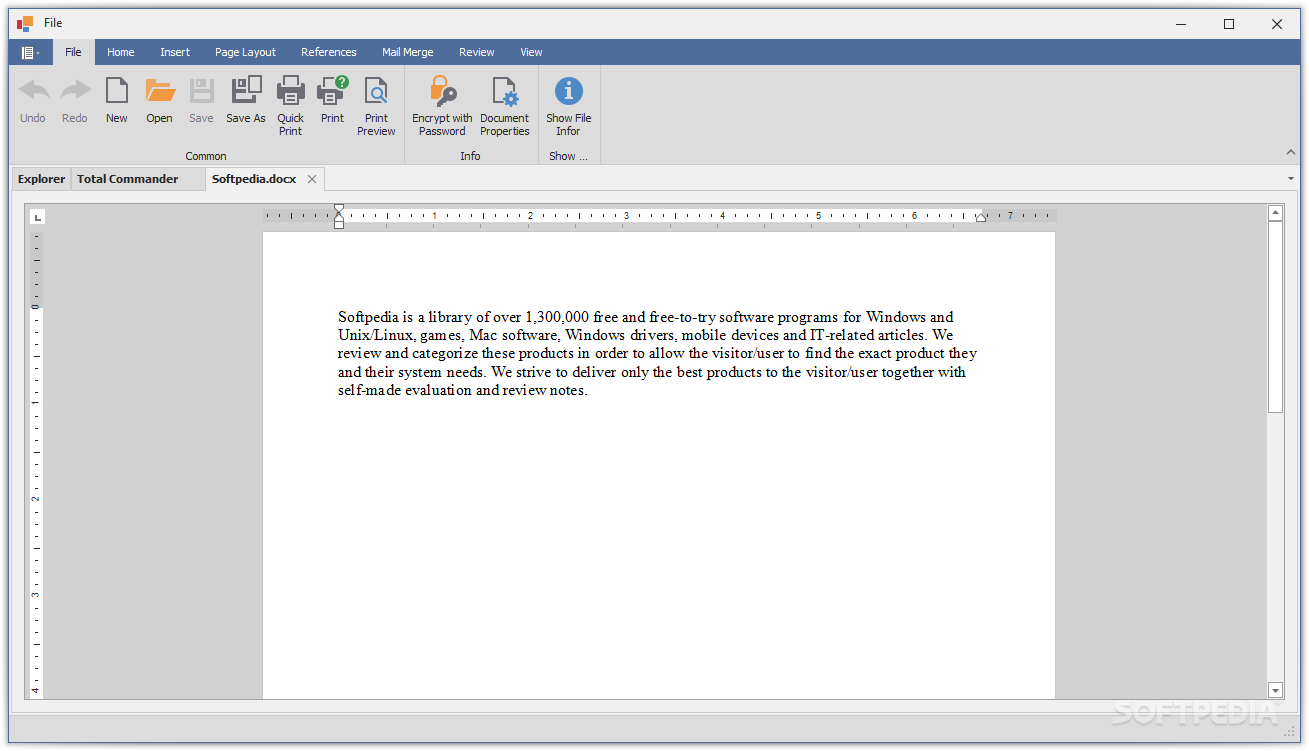Click the vertical scrollbar down arrow

tap(1275, 690)
